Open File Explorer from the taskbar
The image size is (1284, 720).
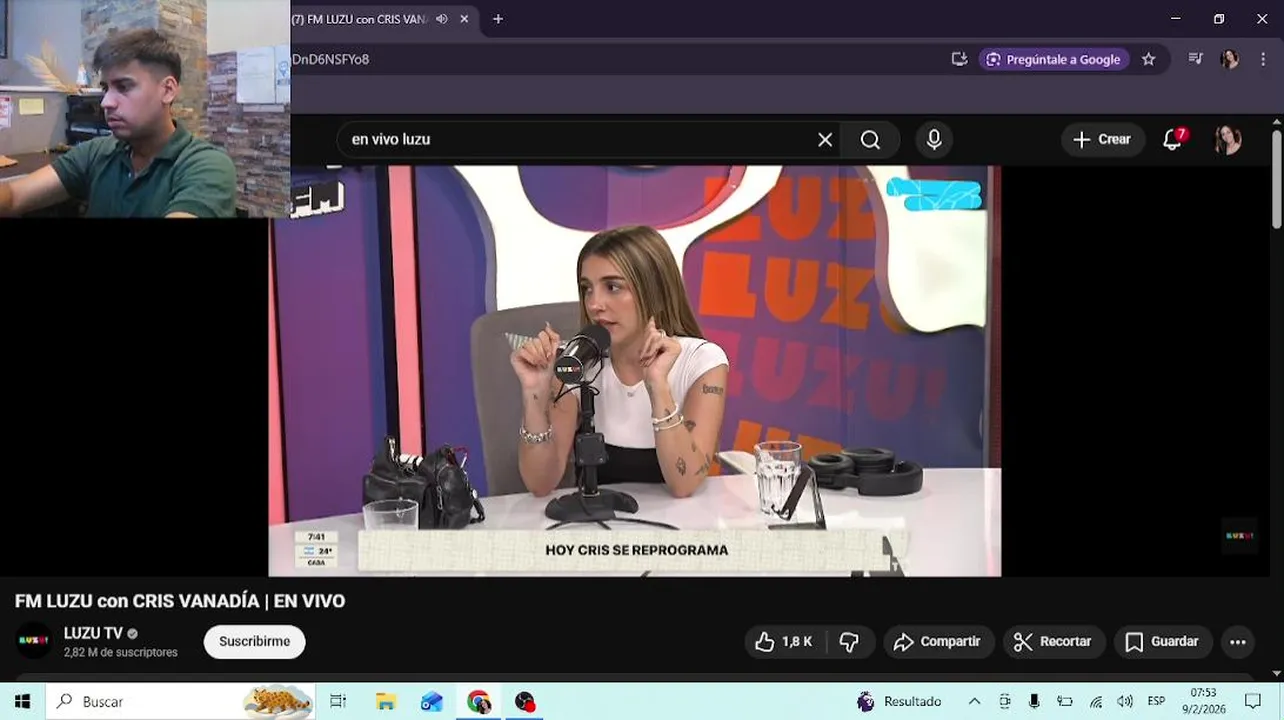click(x=385, y=701)
